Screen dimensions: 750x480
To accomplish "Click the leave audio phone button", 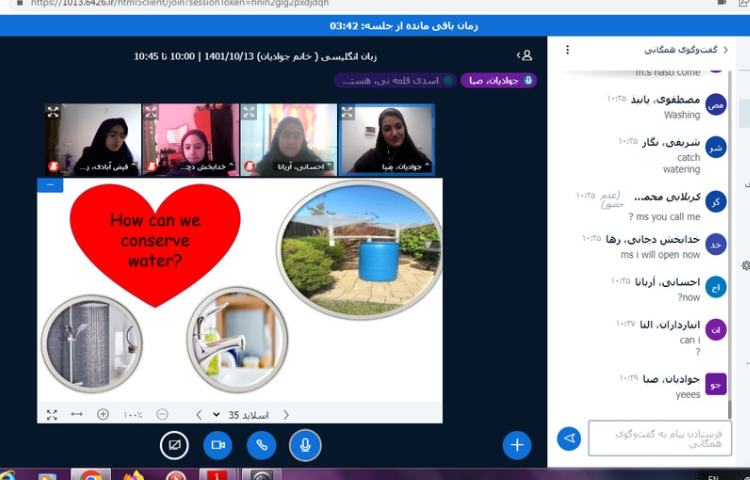I will [262, 445].
